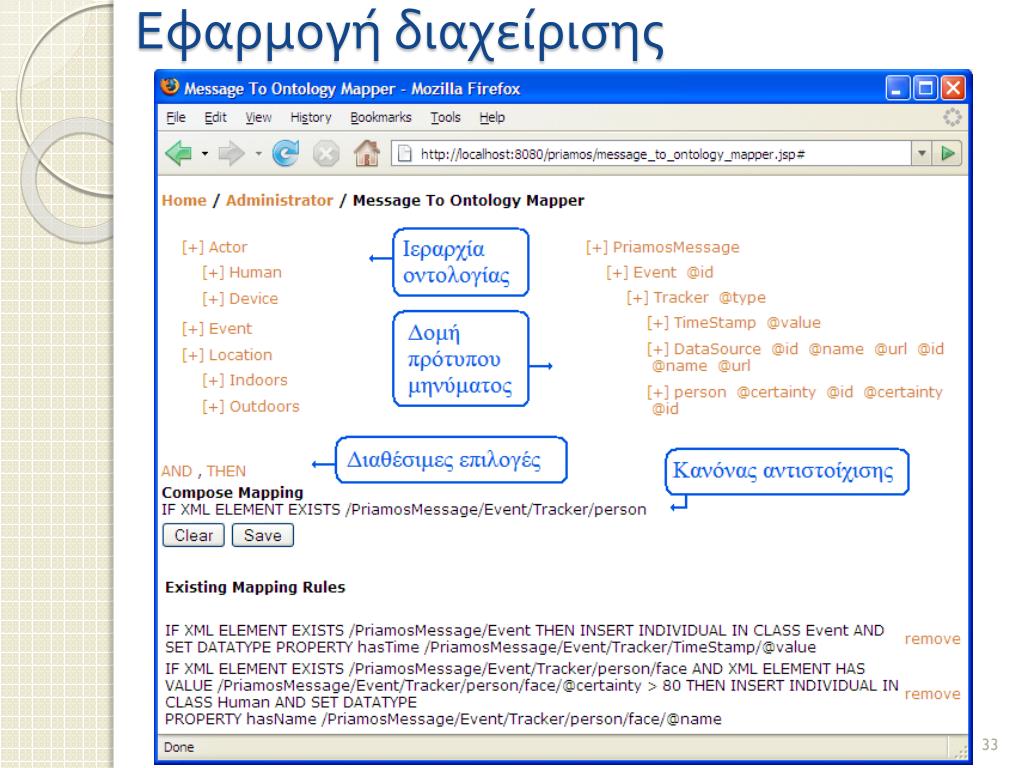This screenshot has width=1024, height=768.
Task: Click the Save button
Action: [263, 536]
